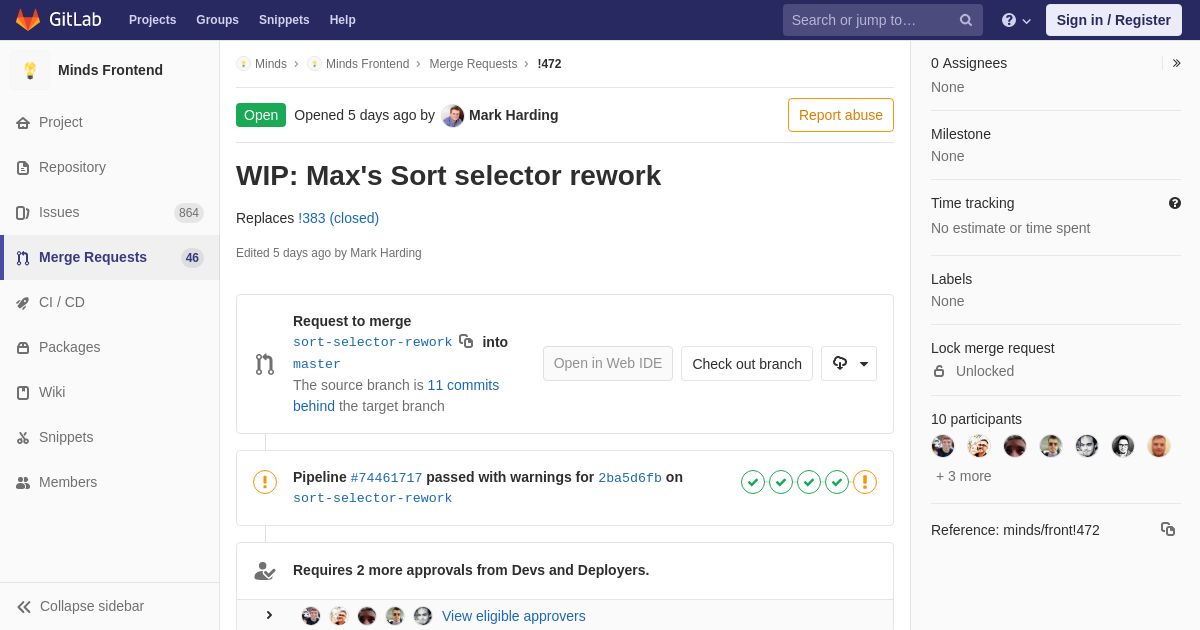Open commit 2ba5d6fb link
The width and height of the screenshot is (1200, 630).
click(x=630, y=478)
